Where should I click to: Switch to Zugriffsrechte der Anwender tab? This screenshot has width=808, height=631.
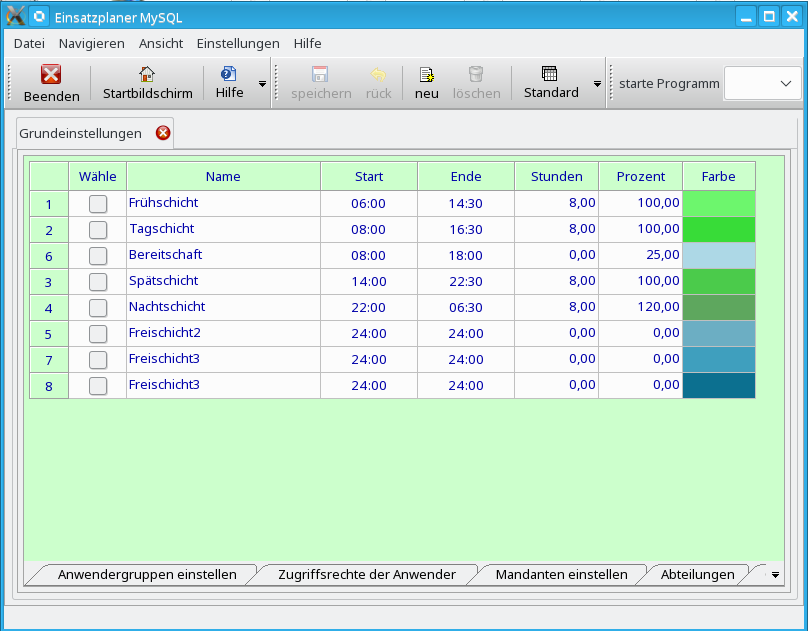[x=366, y=574]
